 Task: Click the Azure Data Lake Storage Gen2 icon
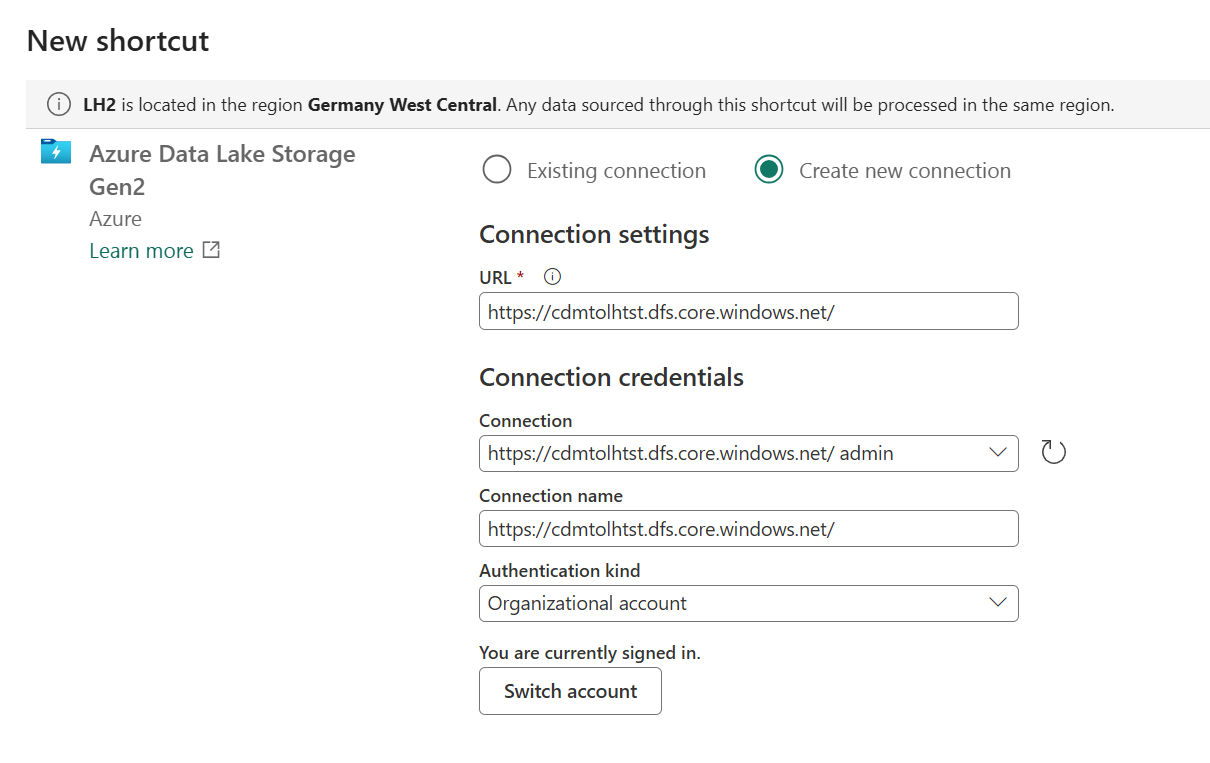click(x=56, y=151)
